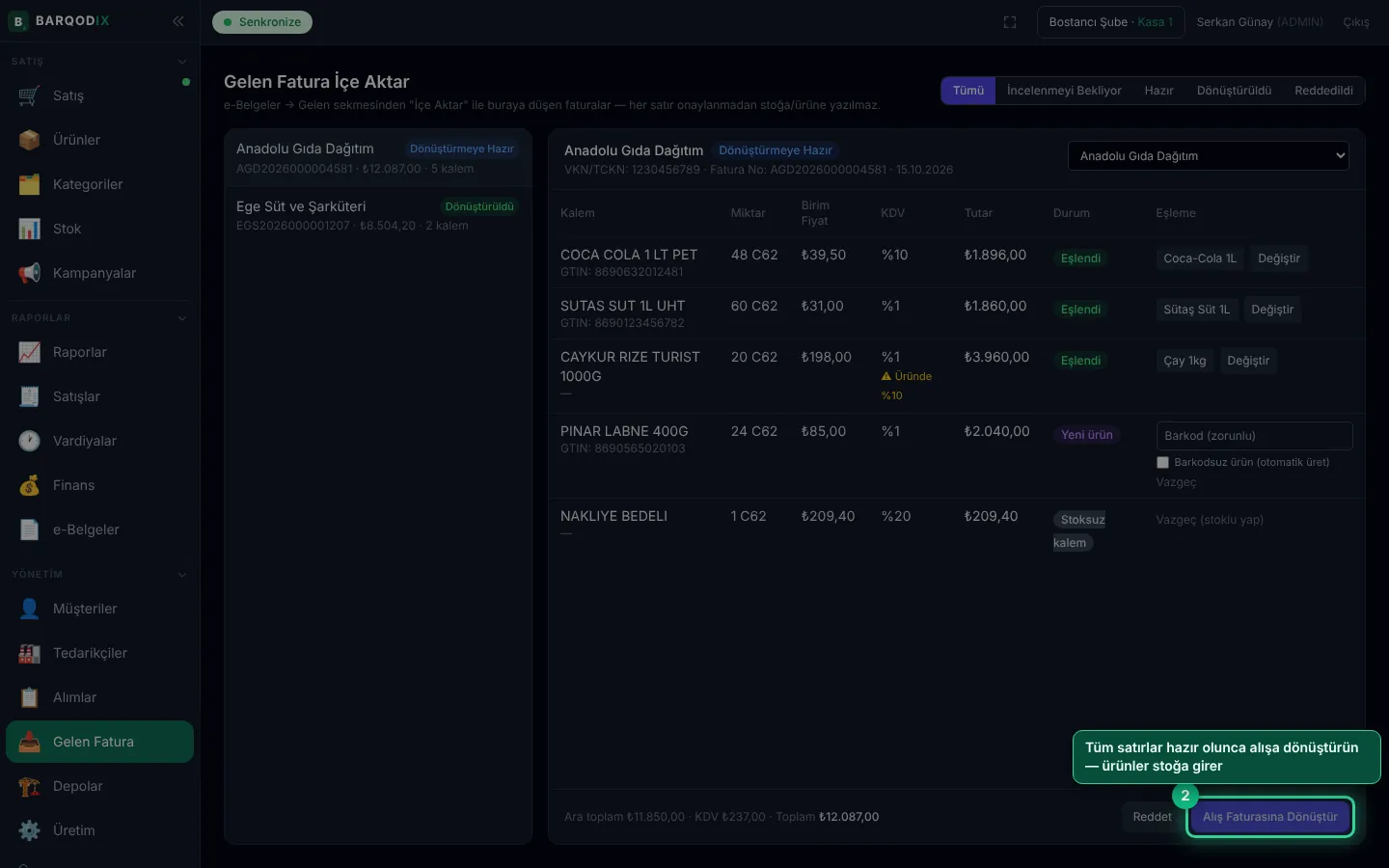Click Alış Faturasına Dönüştür button
This screenshot has height=868, width=1389.
[1269, 817]
